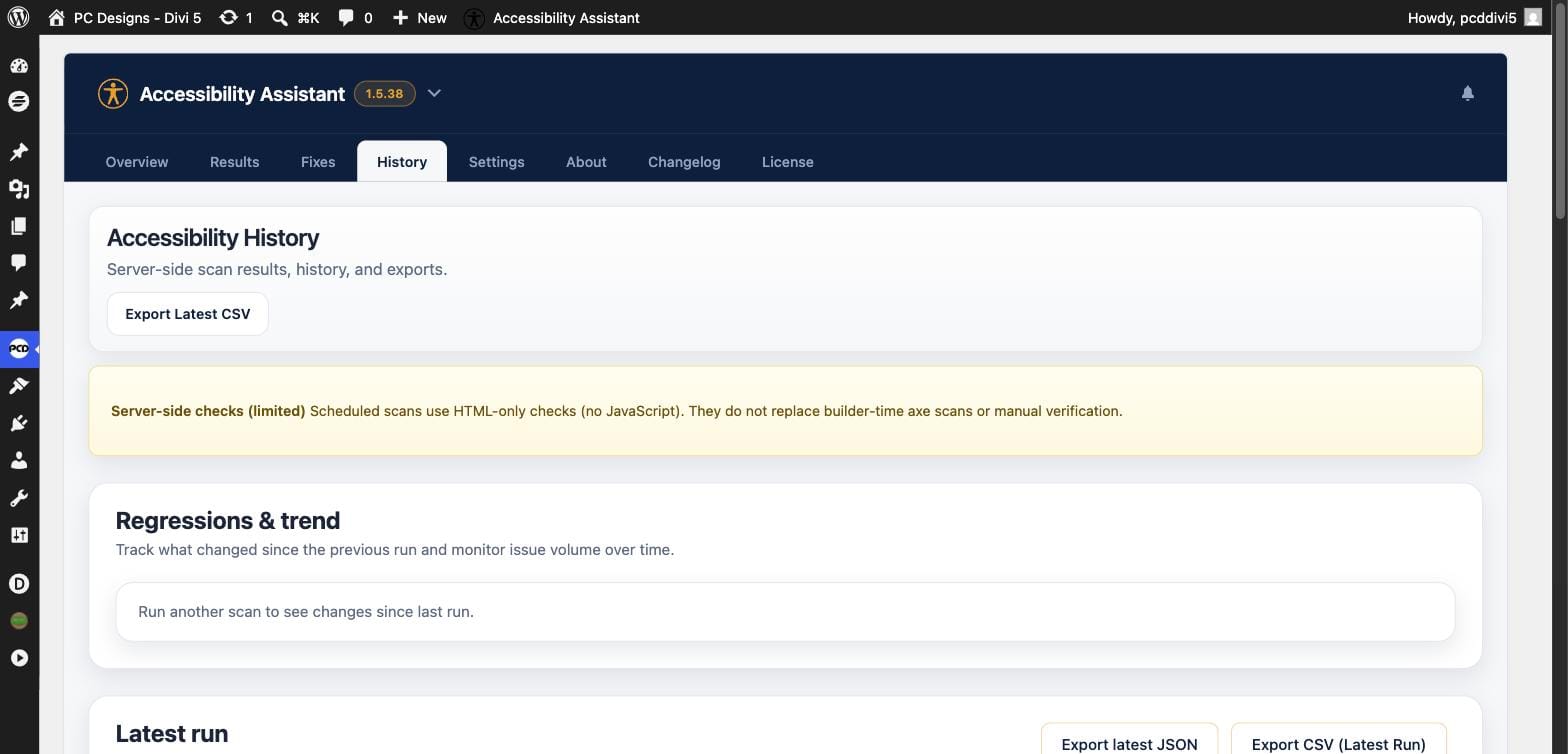
Task: Click the user avatar in the admin bar
Action: tap(1533, 18)
